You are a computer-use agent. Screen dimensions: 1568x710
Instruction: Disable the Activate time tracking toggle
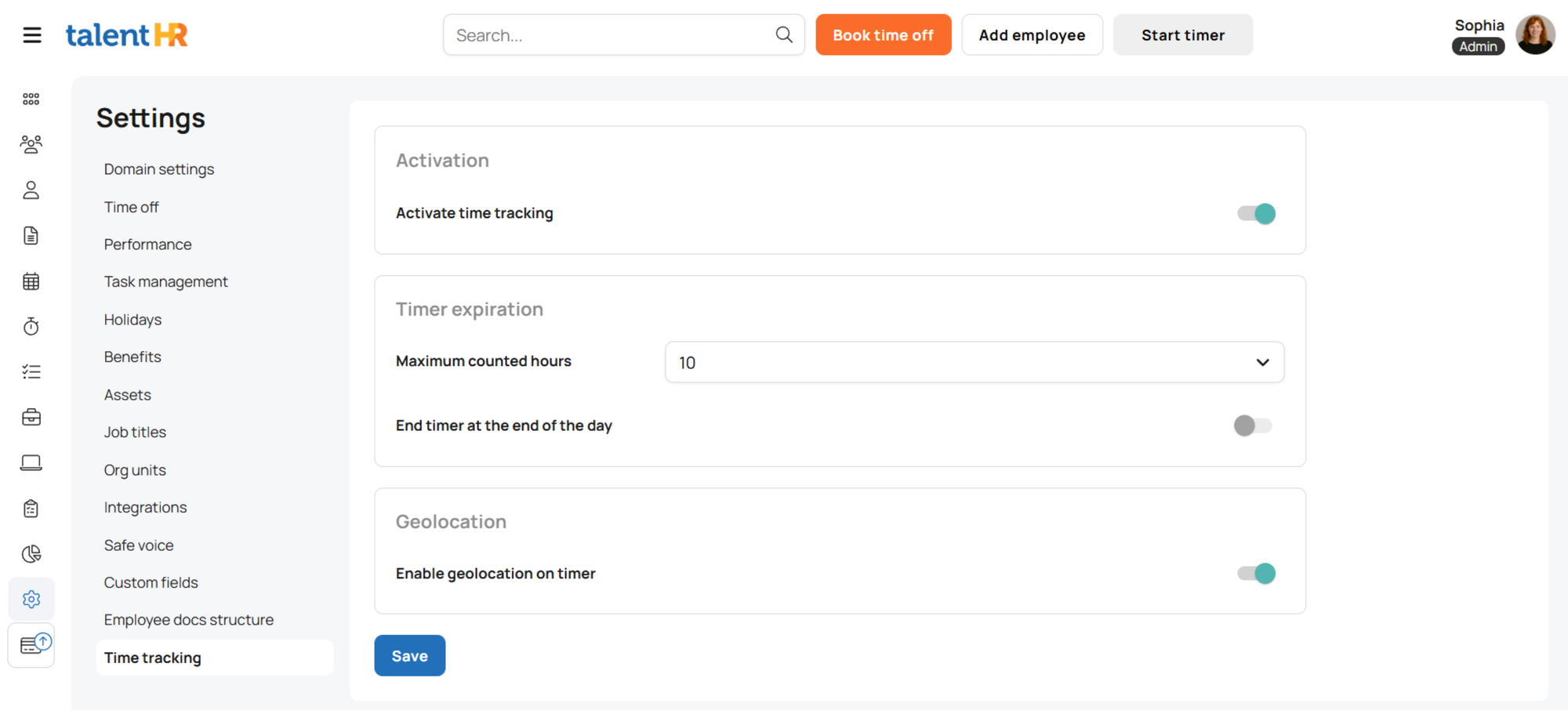click(x=1256, y=213)
